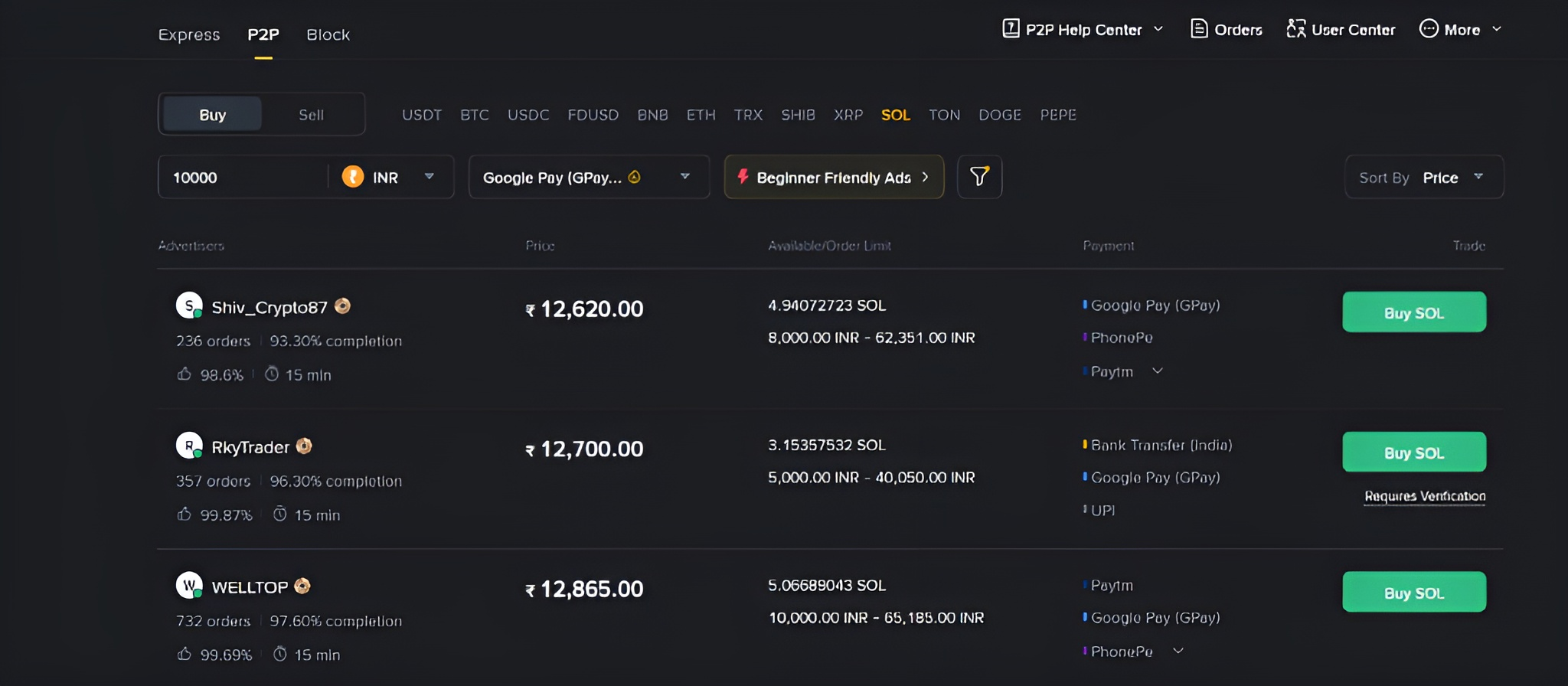This screenshot has height=686, width=1568.
Task: Click the verified badge next to RkyTrader
Action: point(304,446)
